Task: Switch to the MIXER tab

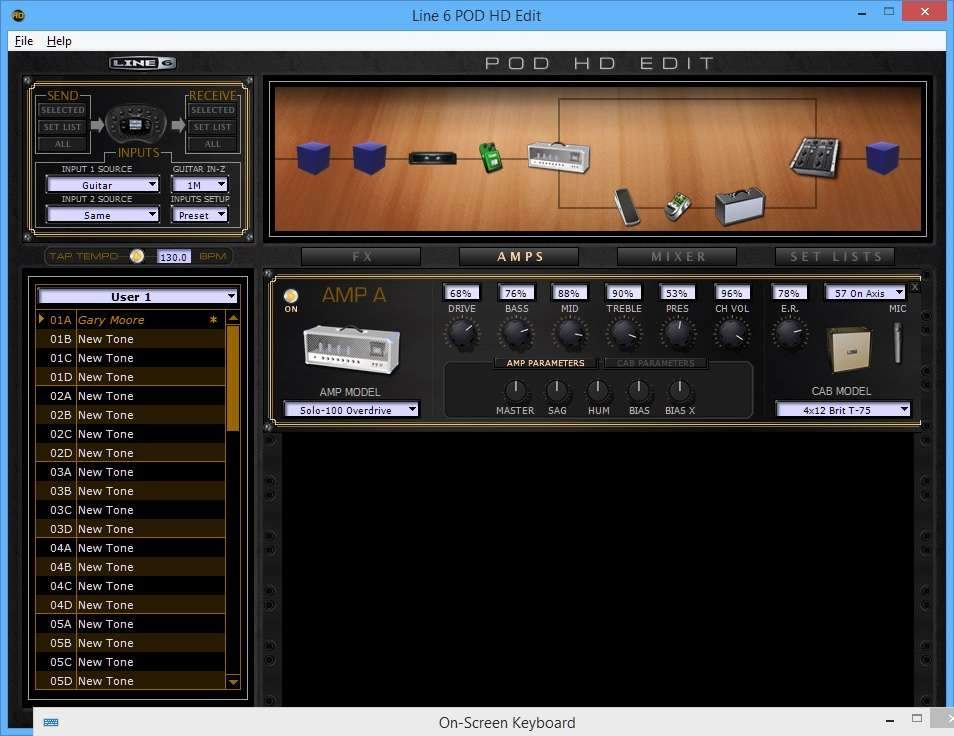Action: point(677,257)
